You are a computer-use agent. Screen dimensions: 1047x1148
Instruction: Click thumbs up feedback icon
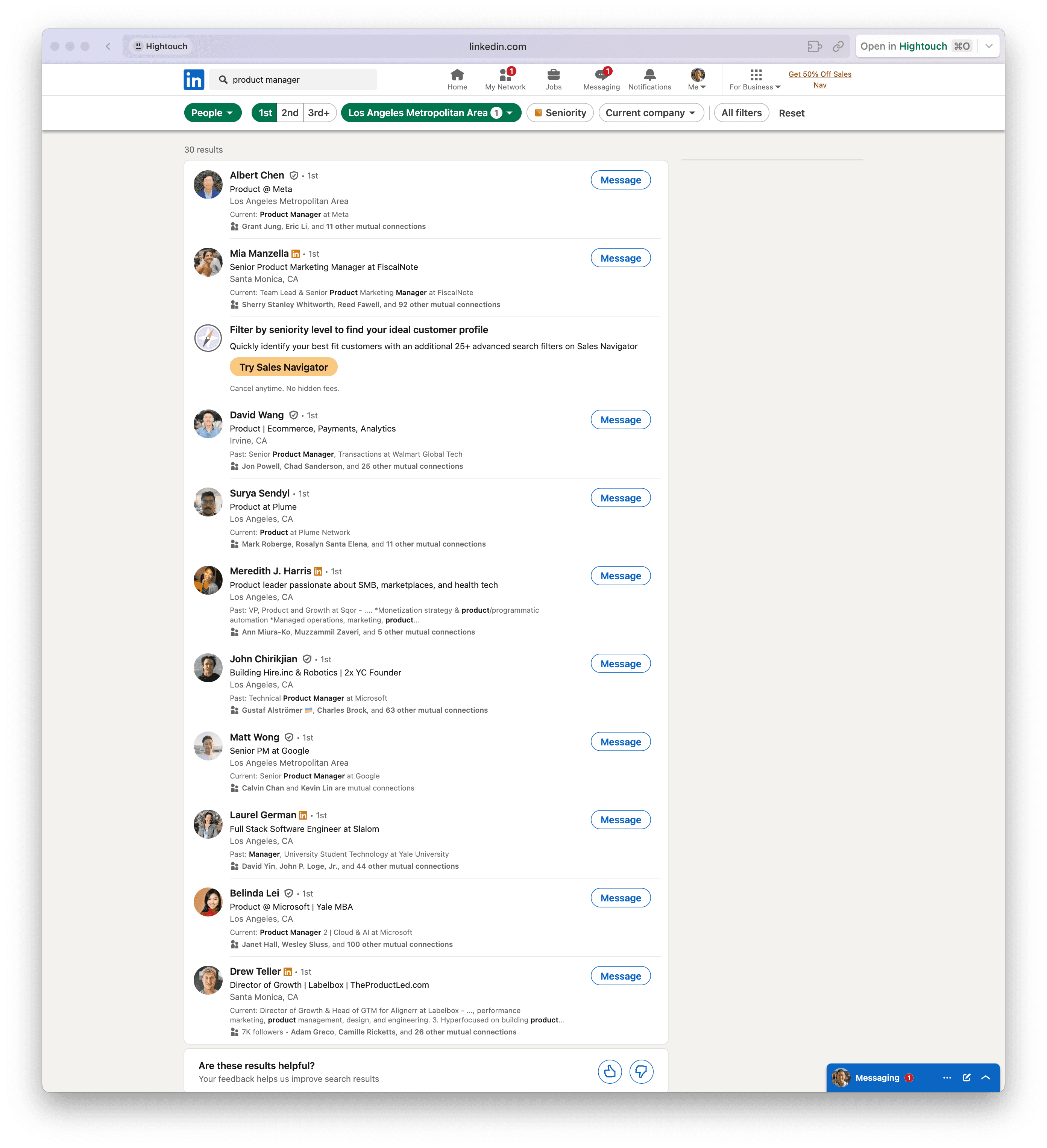(x=610, y=1072)
